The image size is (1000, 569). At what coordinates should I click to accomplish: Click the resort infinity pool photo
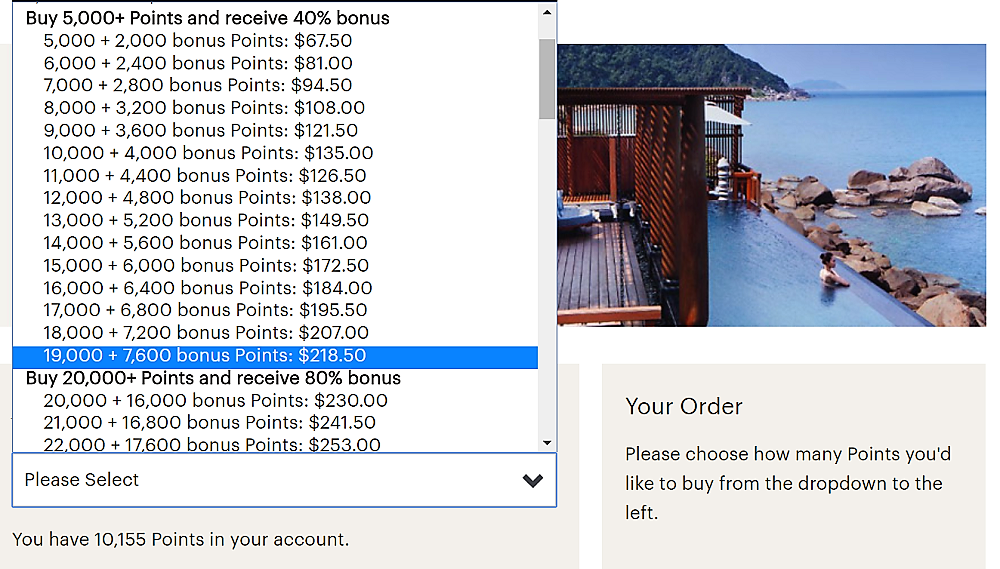(x=772, y=185)
